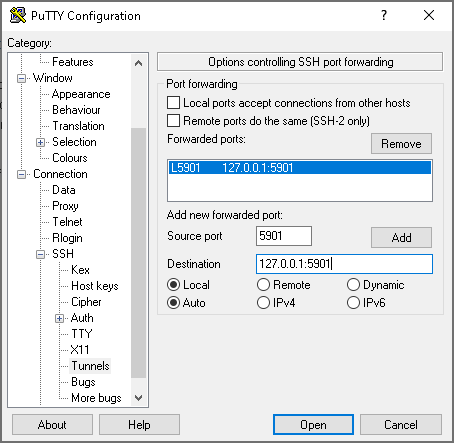This screenshot has height=443, width=454.
Task: Collapse the Window tree node
Action: [x=21, y=78]
